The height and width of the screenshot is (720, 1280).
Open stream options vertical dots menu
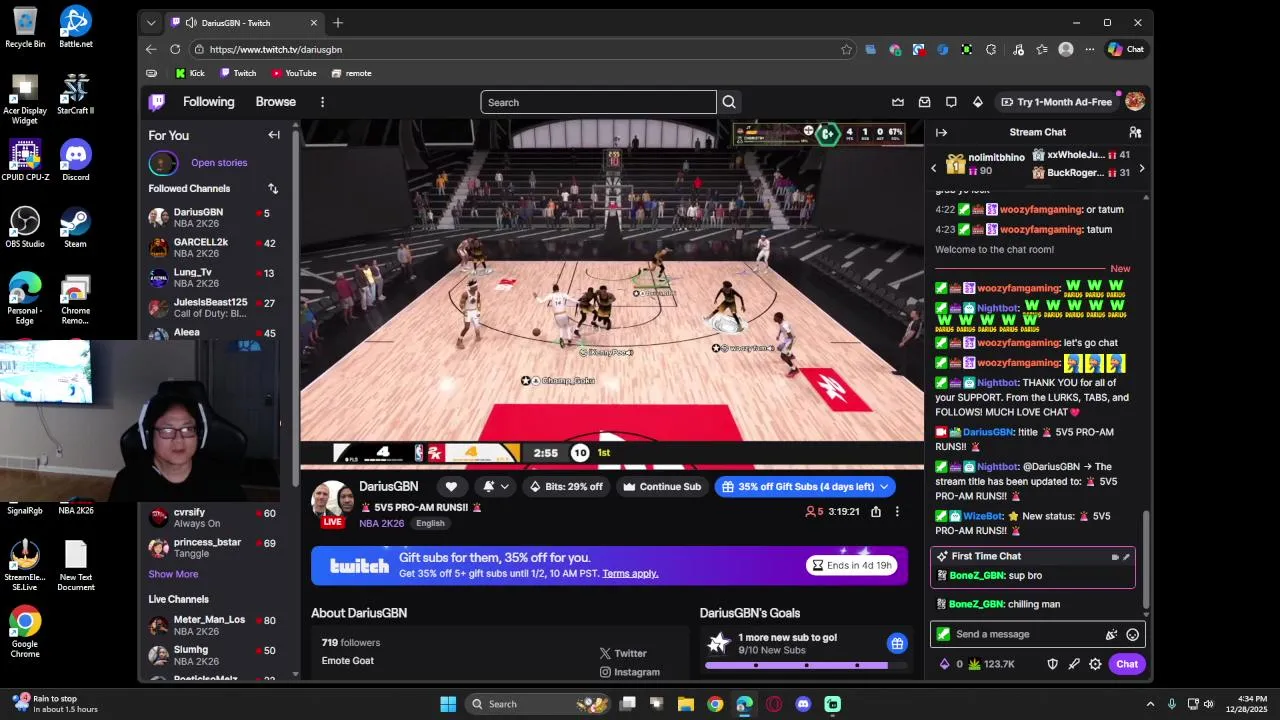[897, 511]
